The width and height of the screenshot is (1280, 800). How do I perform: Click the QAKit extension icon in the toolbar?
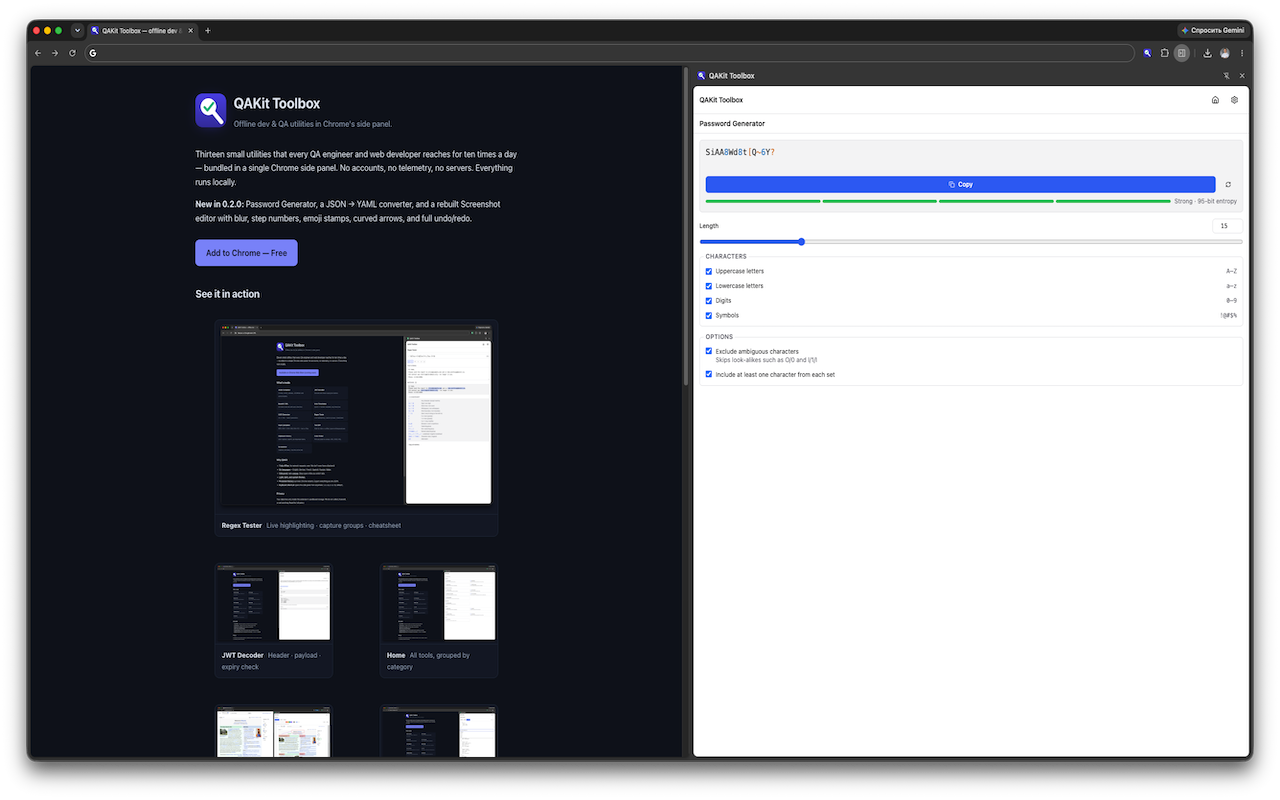click(x=1148, y=53)
